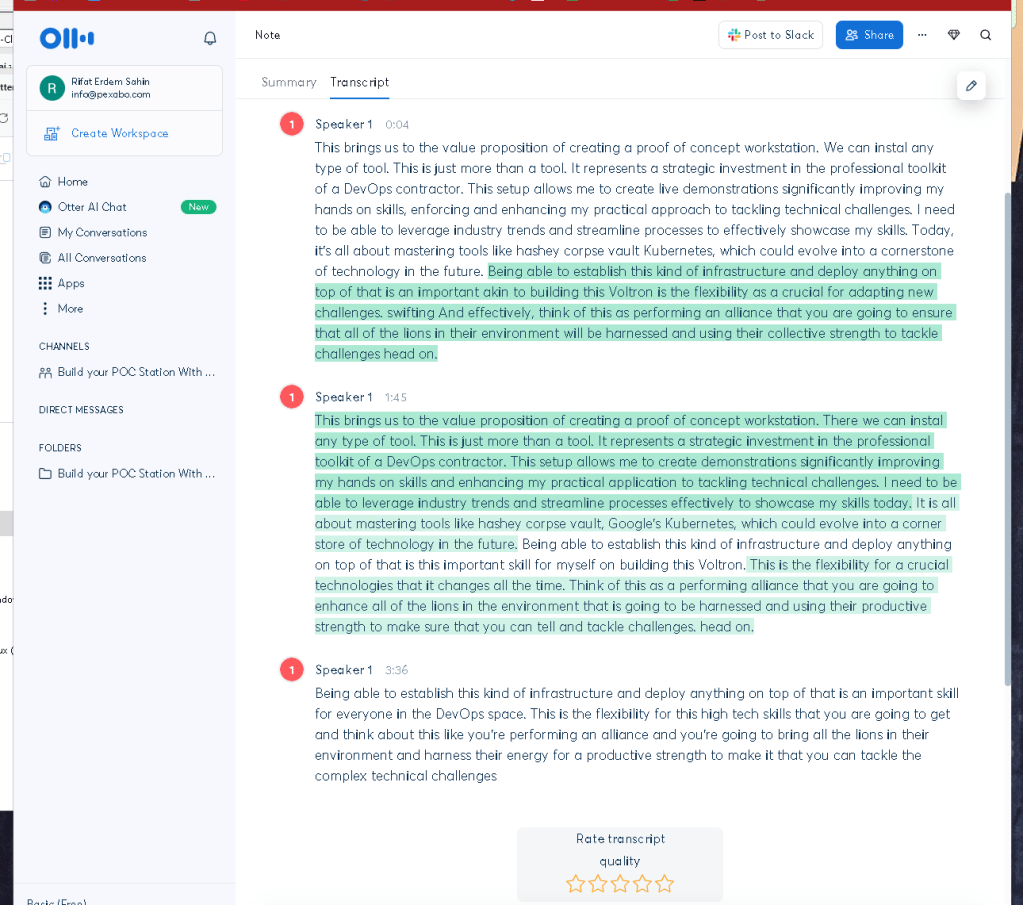Rate transcript with the first star
Viewport: 1023px width, 905px height.
(x=575, y=883)
